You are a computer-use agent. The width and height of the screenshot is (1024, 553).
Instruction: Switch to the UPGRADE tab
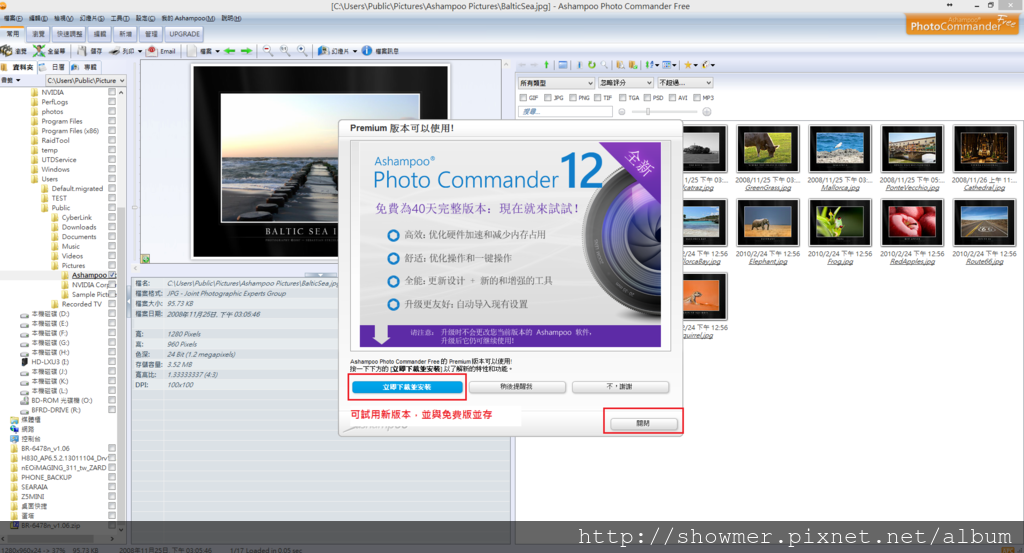tap(184, 34)
